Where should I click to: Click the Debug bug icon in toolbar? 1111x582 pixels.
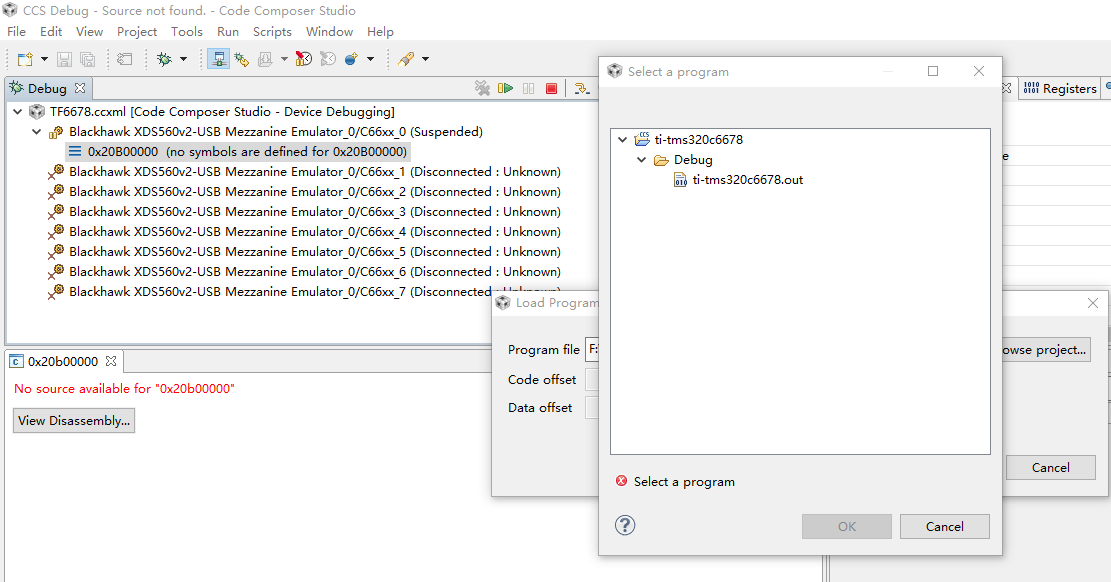click(x=164, y=60)
